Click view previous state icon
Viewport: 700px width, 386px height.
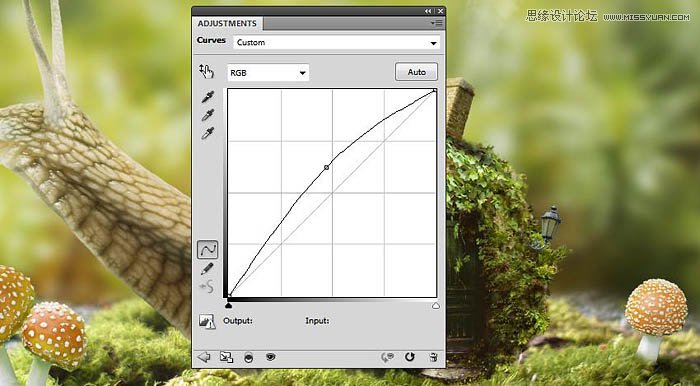click(388, 357)
